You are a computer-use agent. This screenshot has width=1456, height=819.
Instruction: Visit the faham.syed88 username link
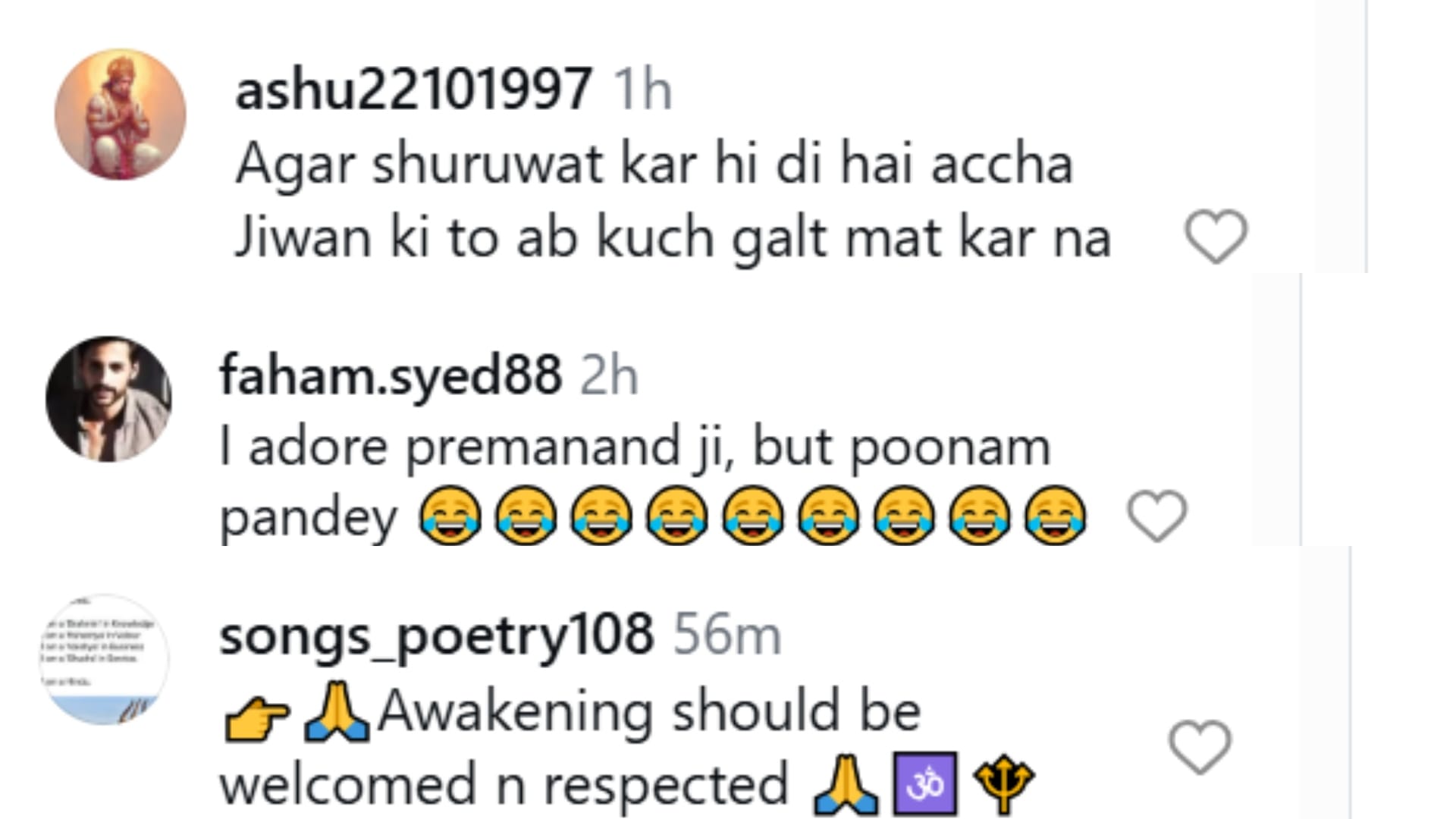tap(391, 375)
